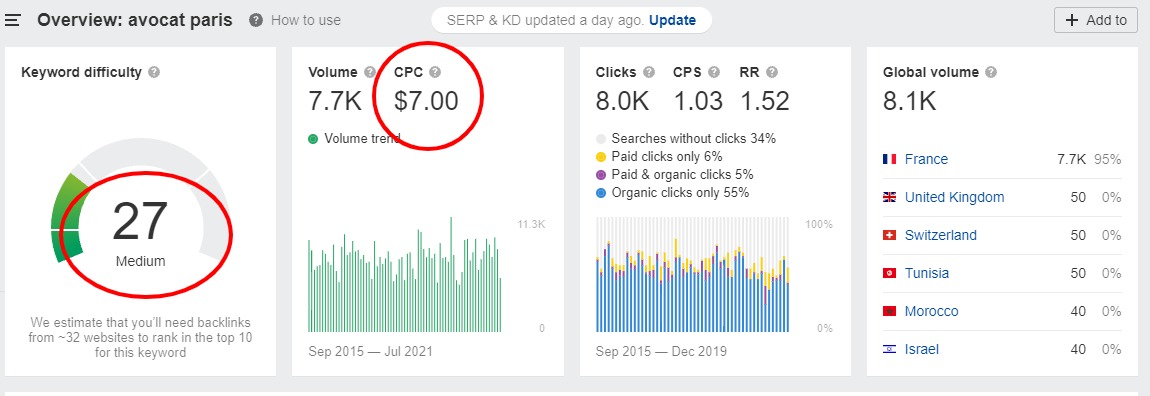Select United Kingdom country link
Viewport: 1150px width, 396px height.
click(954, 197)
